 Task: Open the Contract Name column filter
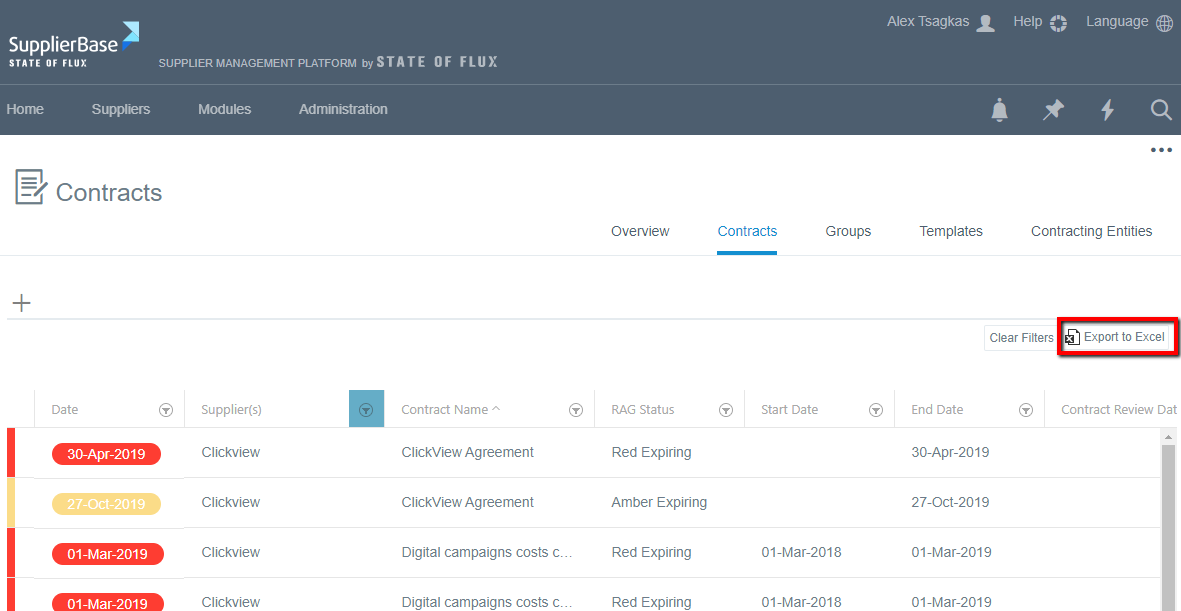click(x=576, y=410)
